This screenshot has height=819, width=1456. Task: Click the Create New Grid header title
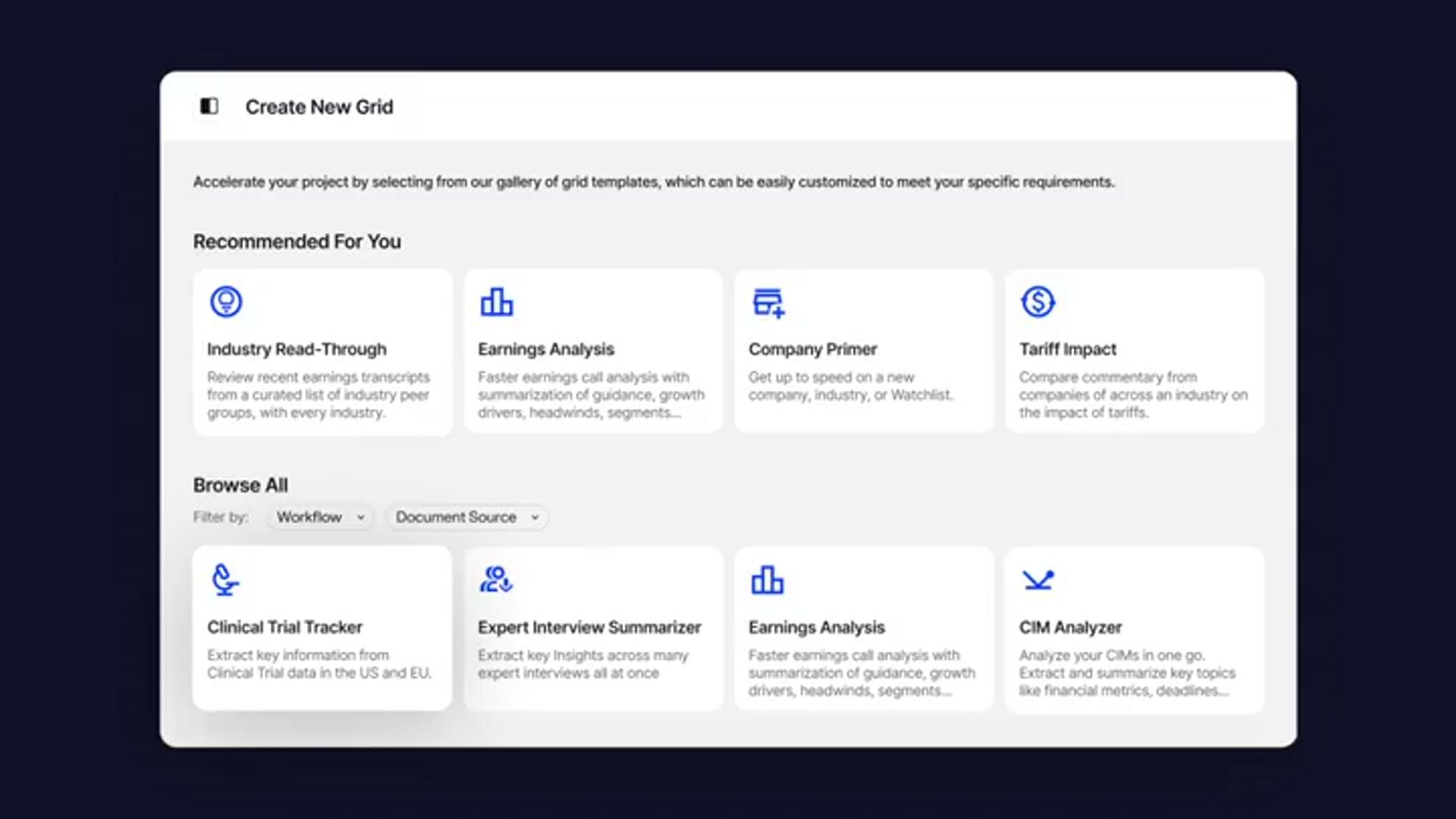pos(319,107)
